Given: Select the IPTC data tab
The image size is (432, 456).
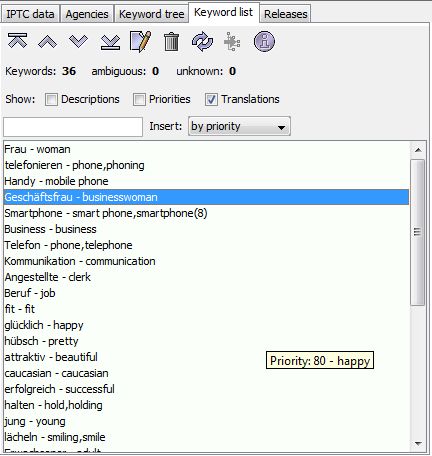Looking at the screenshot, I should 30,14.
